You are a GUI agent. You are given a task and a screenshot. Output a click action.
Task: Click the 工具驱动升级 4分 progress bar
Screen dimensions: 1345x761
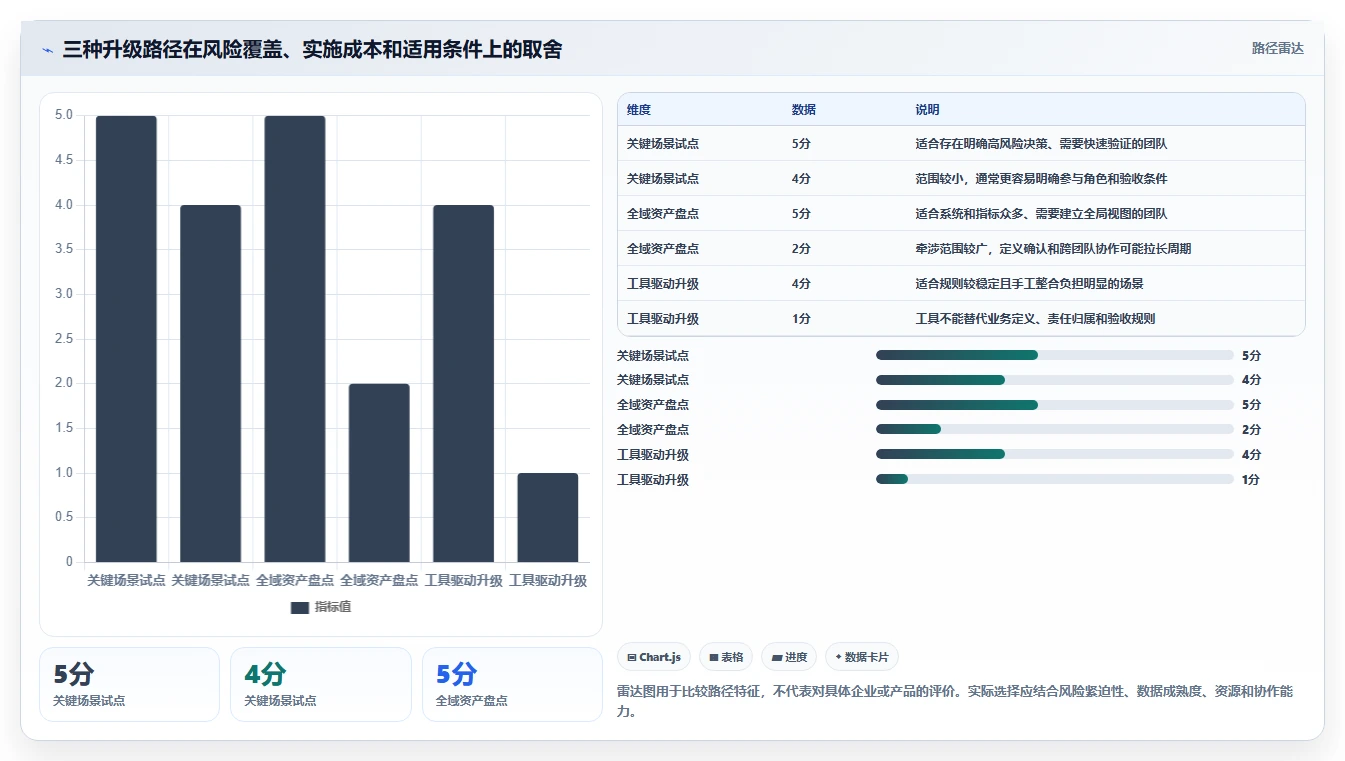pos(1055,455)
